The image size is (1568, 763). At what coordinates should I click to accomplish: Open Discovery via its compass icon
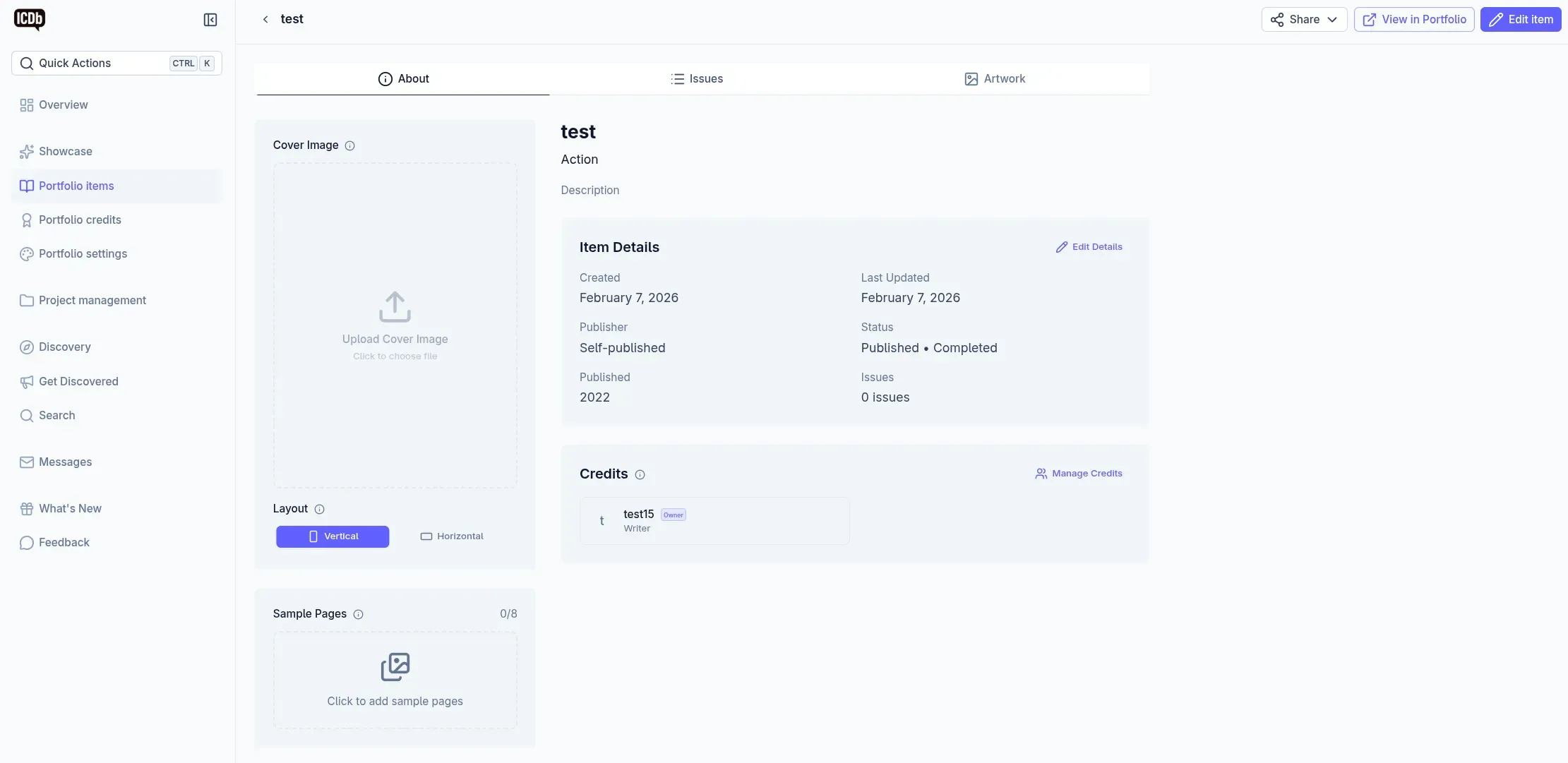tap(26, 347)
